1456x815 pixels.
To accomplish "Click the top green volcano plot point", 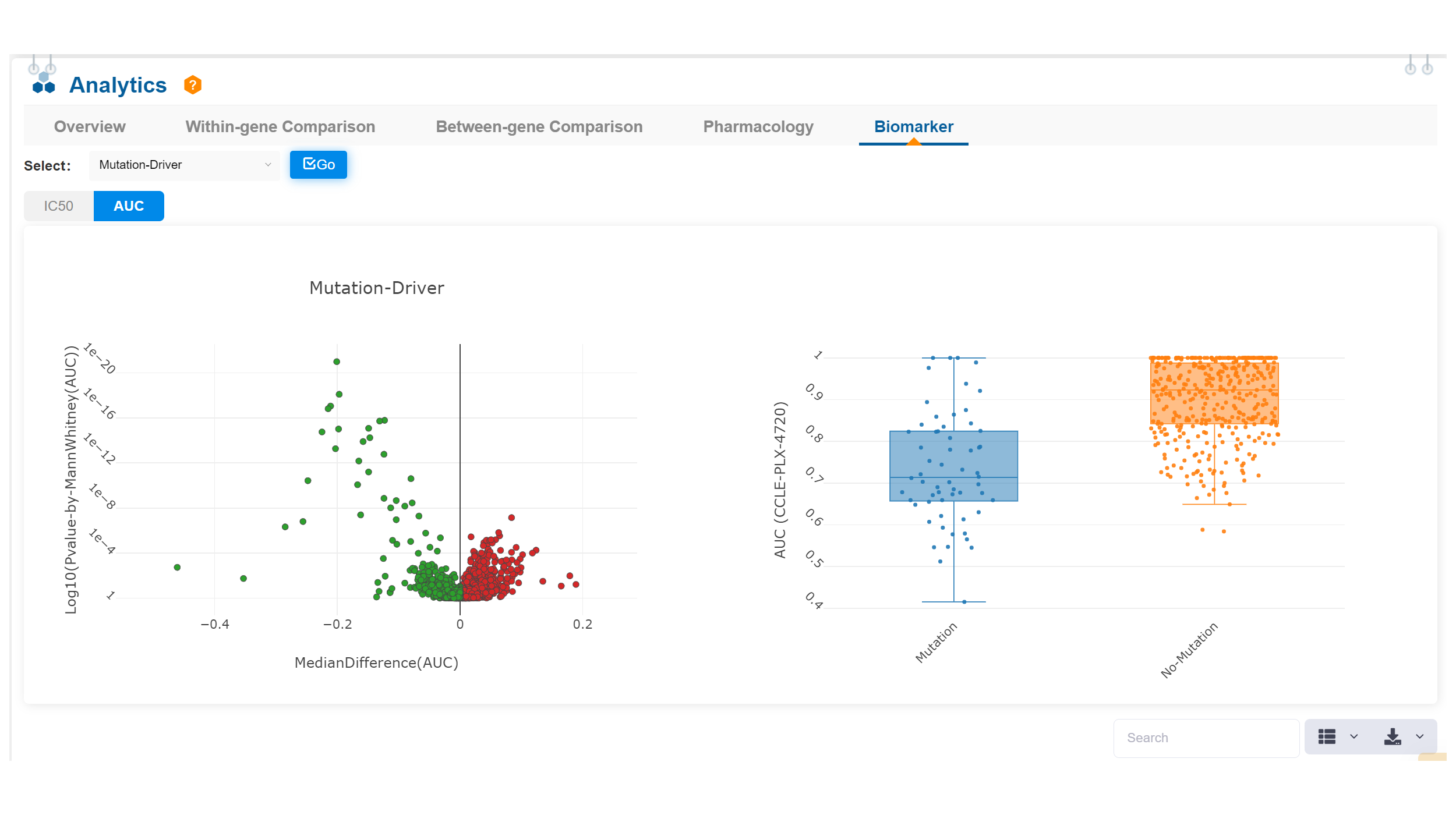I will 337,362.
